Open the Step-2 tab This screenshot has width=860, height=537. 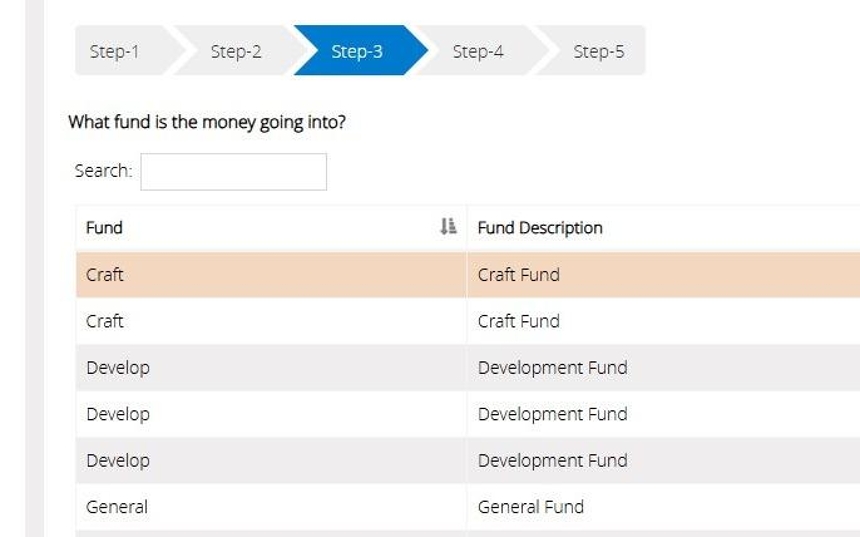click(x=236, y=52)
